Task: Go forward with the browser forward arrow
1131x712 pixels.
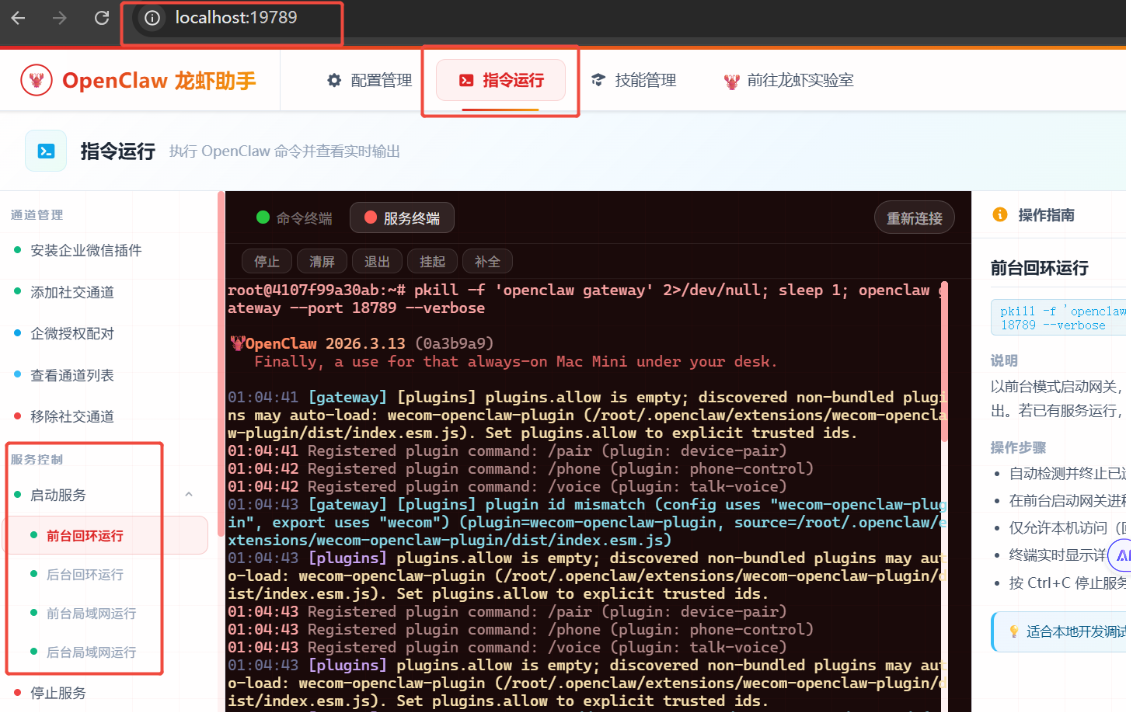Action: 60,18
